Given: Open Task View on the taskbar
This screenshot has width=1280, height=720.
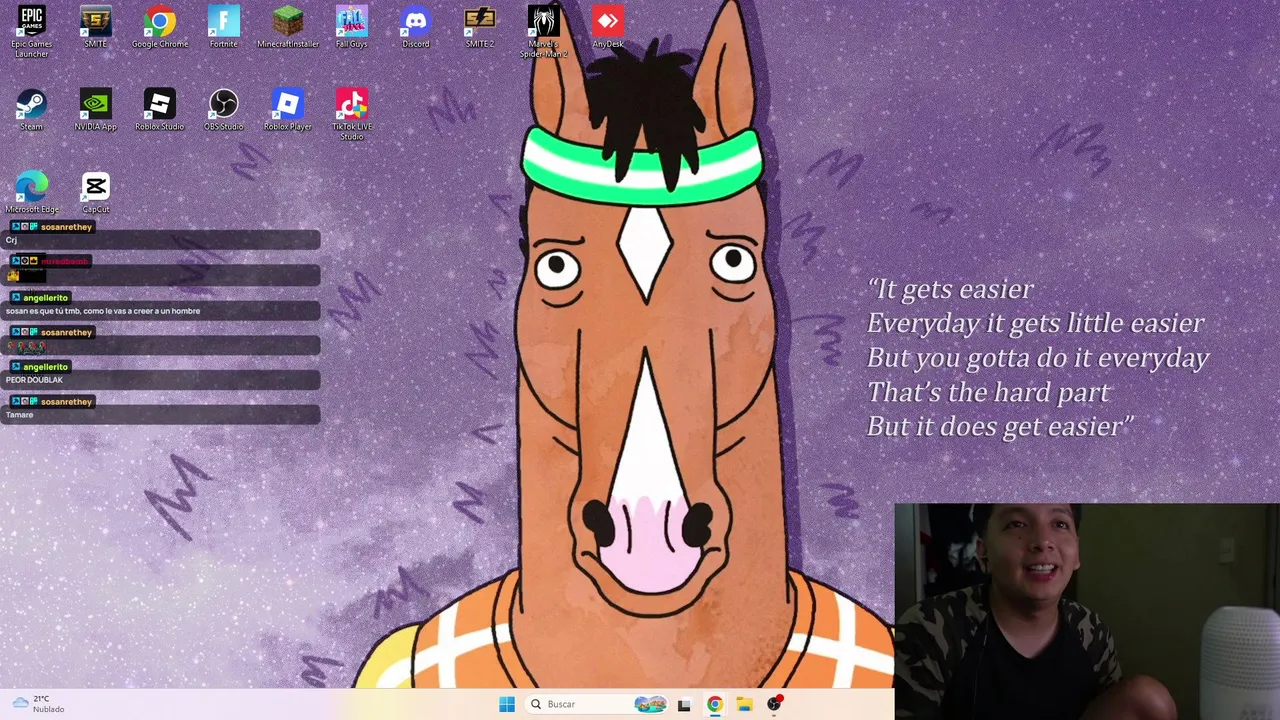Looking at the screenshot, I should [x=684, y=704].
